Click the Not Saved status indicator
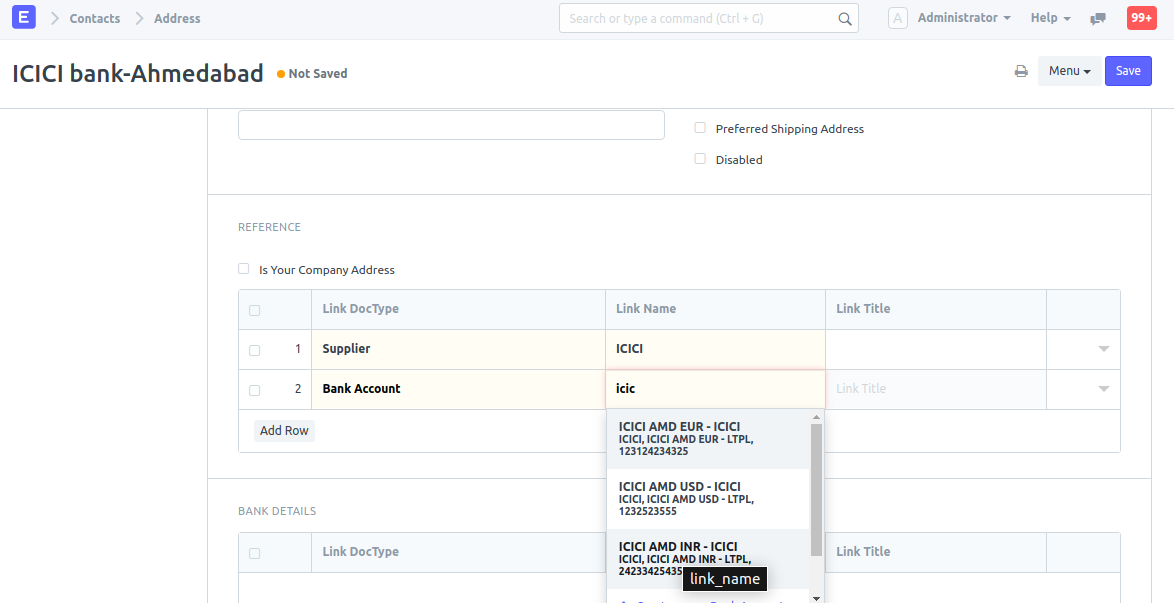 [312, 73]
